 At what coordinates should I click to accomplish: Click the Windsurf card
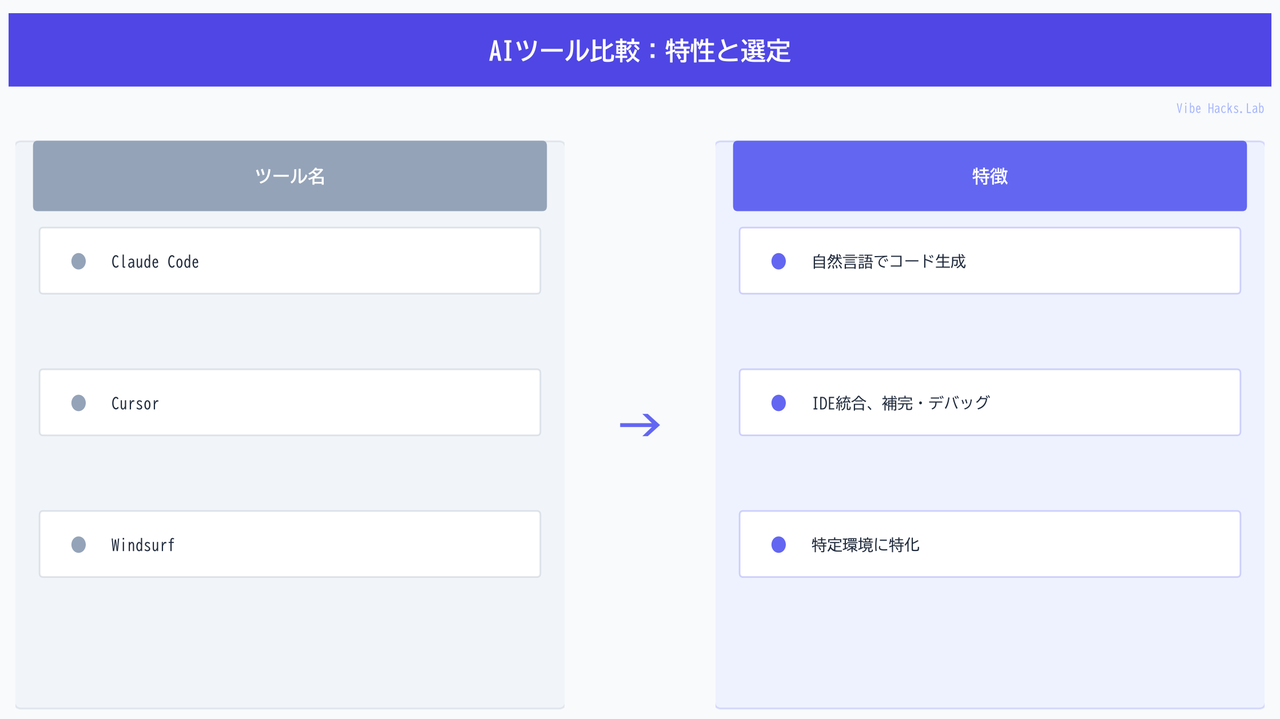pyautogui.click(x=290, y=545)
